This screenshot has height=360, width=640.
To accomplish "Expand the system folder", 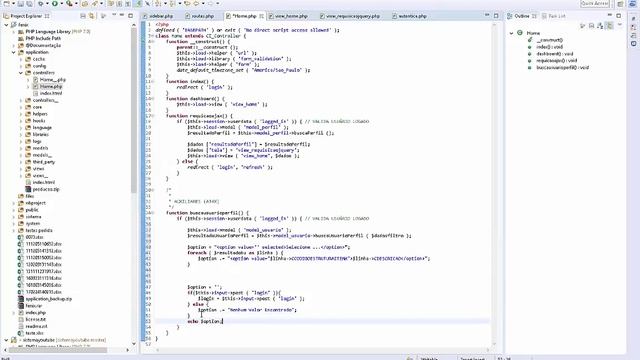I will tap(14, 224).
